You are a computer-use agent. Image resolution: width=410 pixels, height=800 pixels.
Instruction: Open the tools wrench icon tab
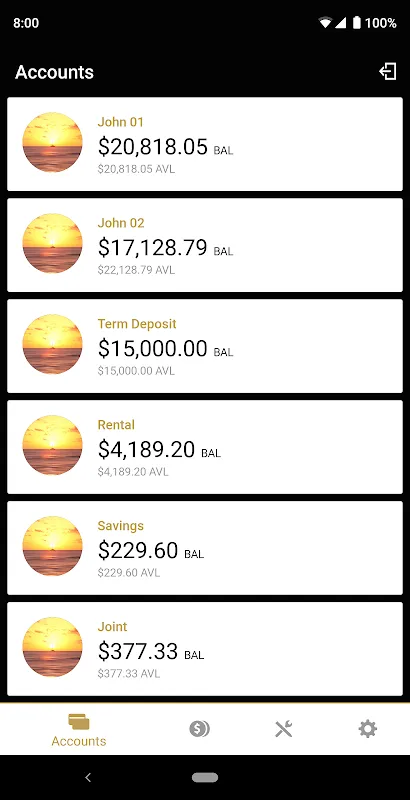tap(284, 729)
